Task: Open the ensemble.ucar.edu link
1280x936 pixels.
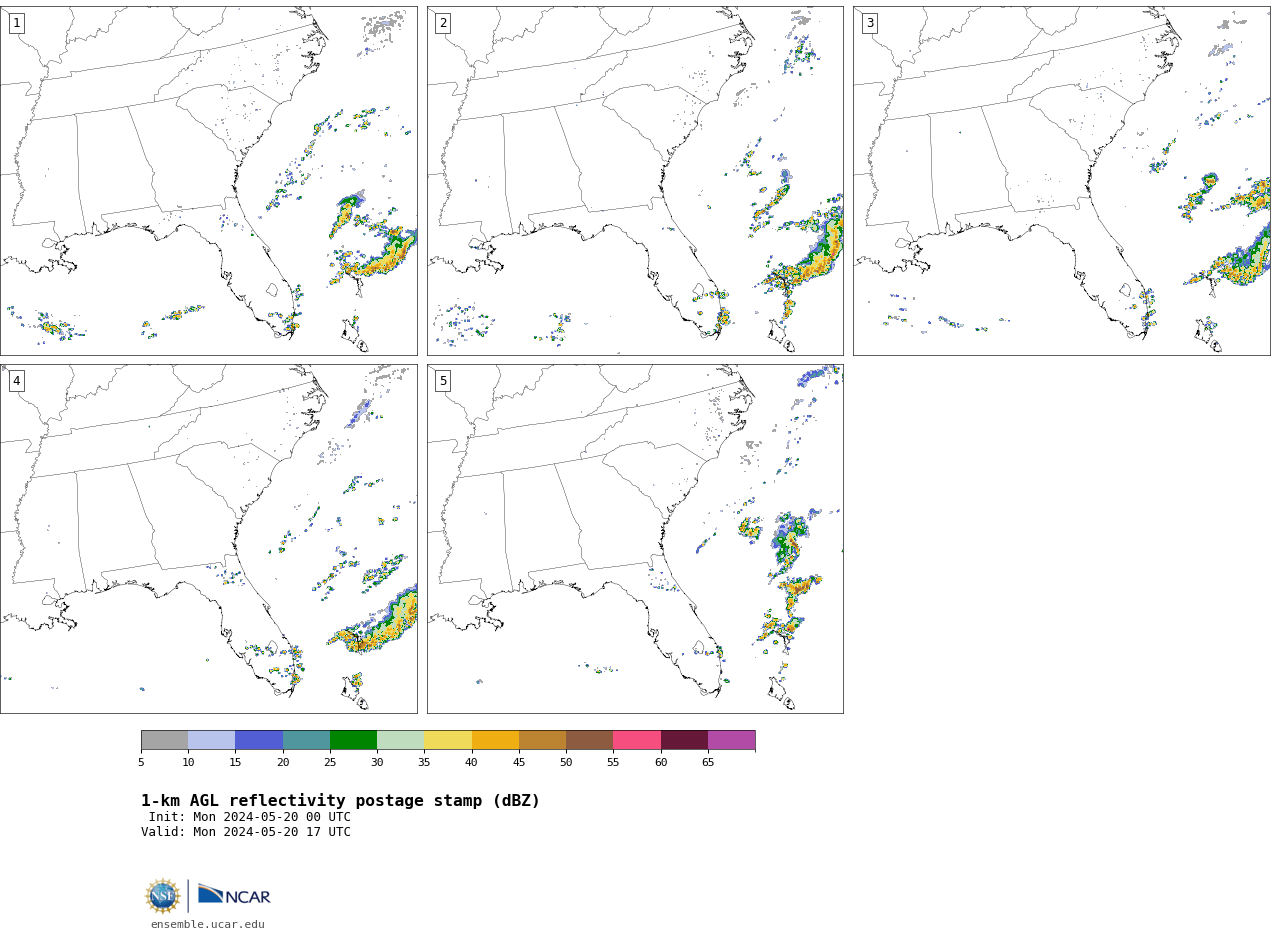Action: coord(208,925)
